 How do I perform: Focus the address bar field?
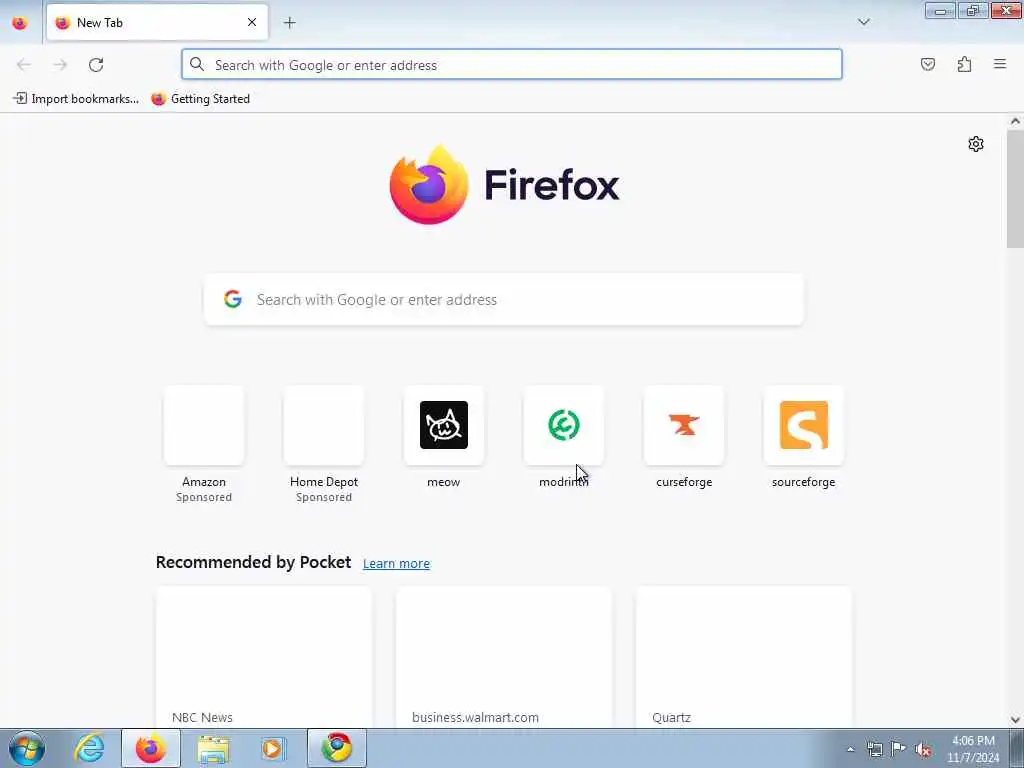(x=512, y=65)
